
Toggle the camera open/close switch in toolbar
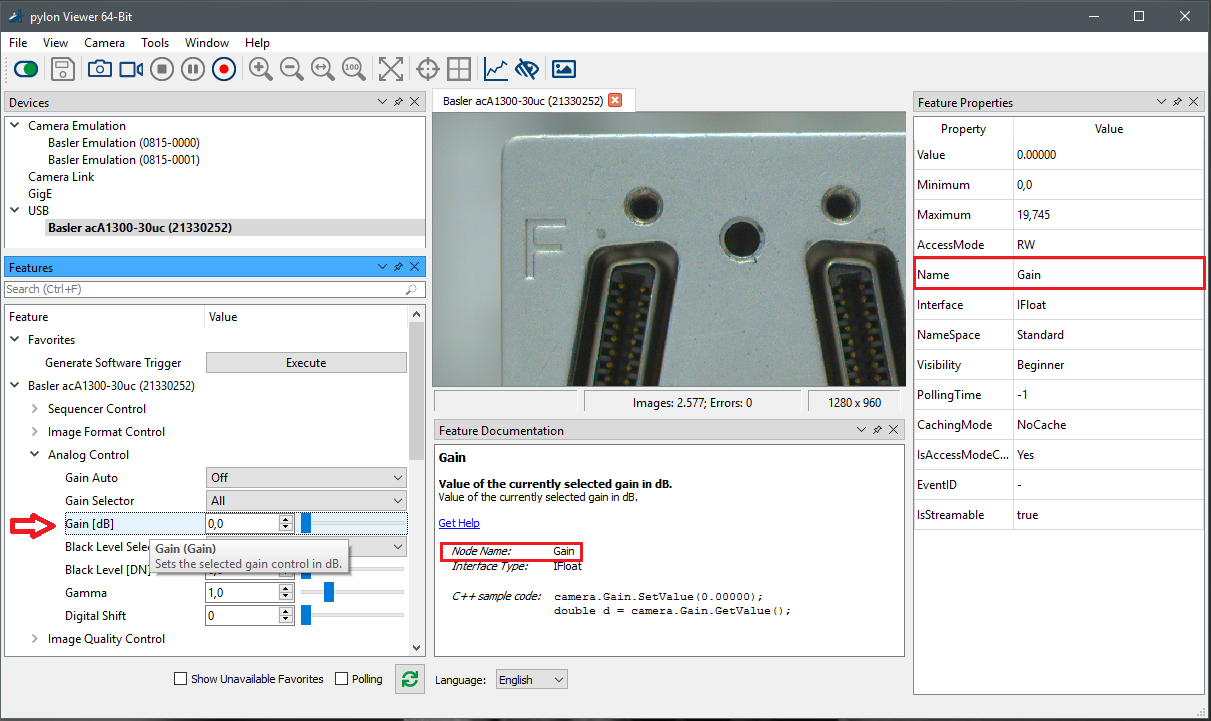tap(26, 69)
